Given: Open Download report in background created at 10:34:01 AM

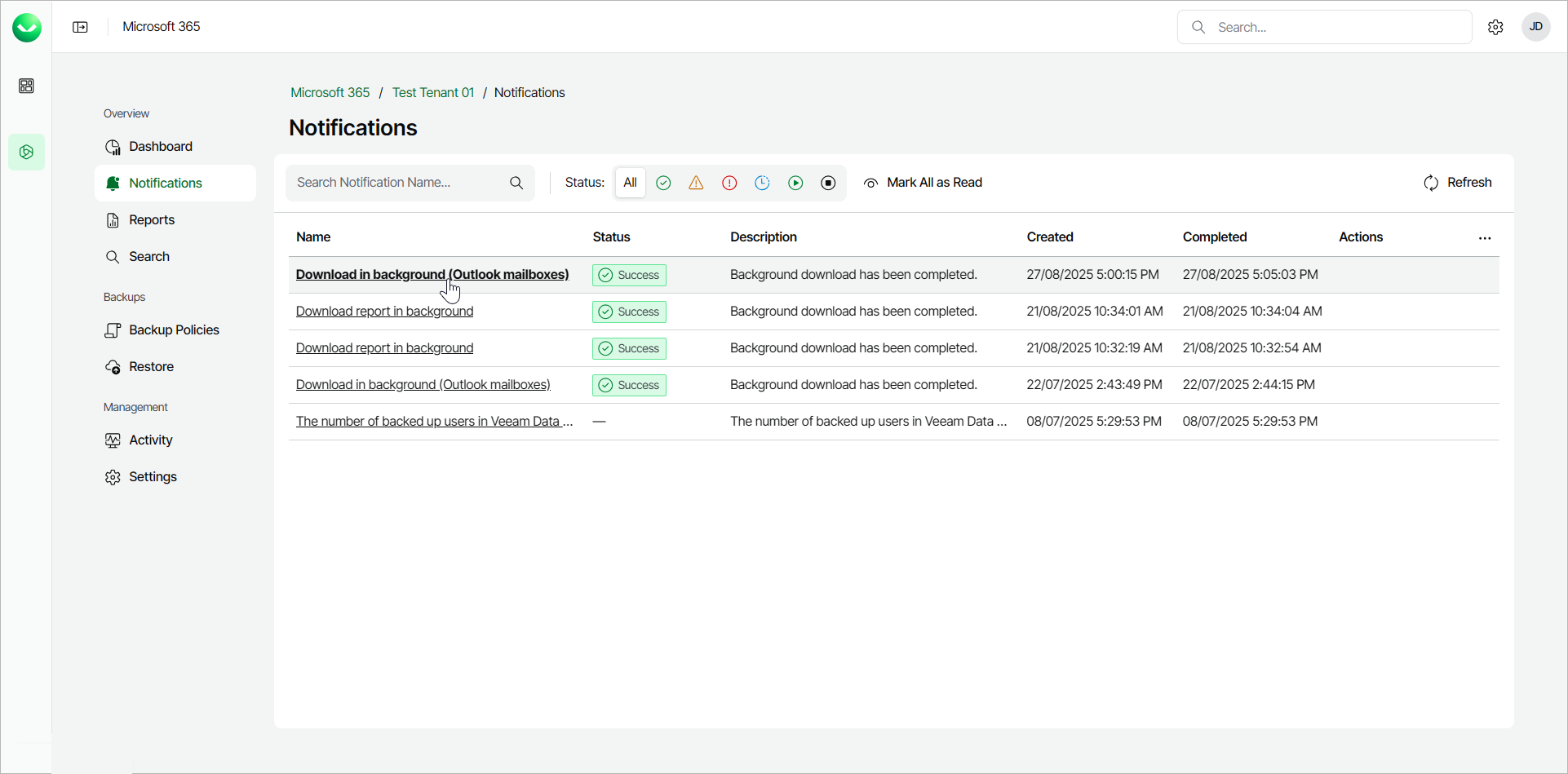Looking at the screenshot, I should coord(384,312).
